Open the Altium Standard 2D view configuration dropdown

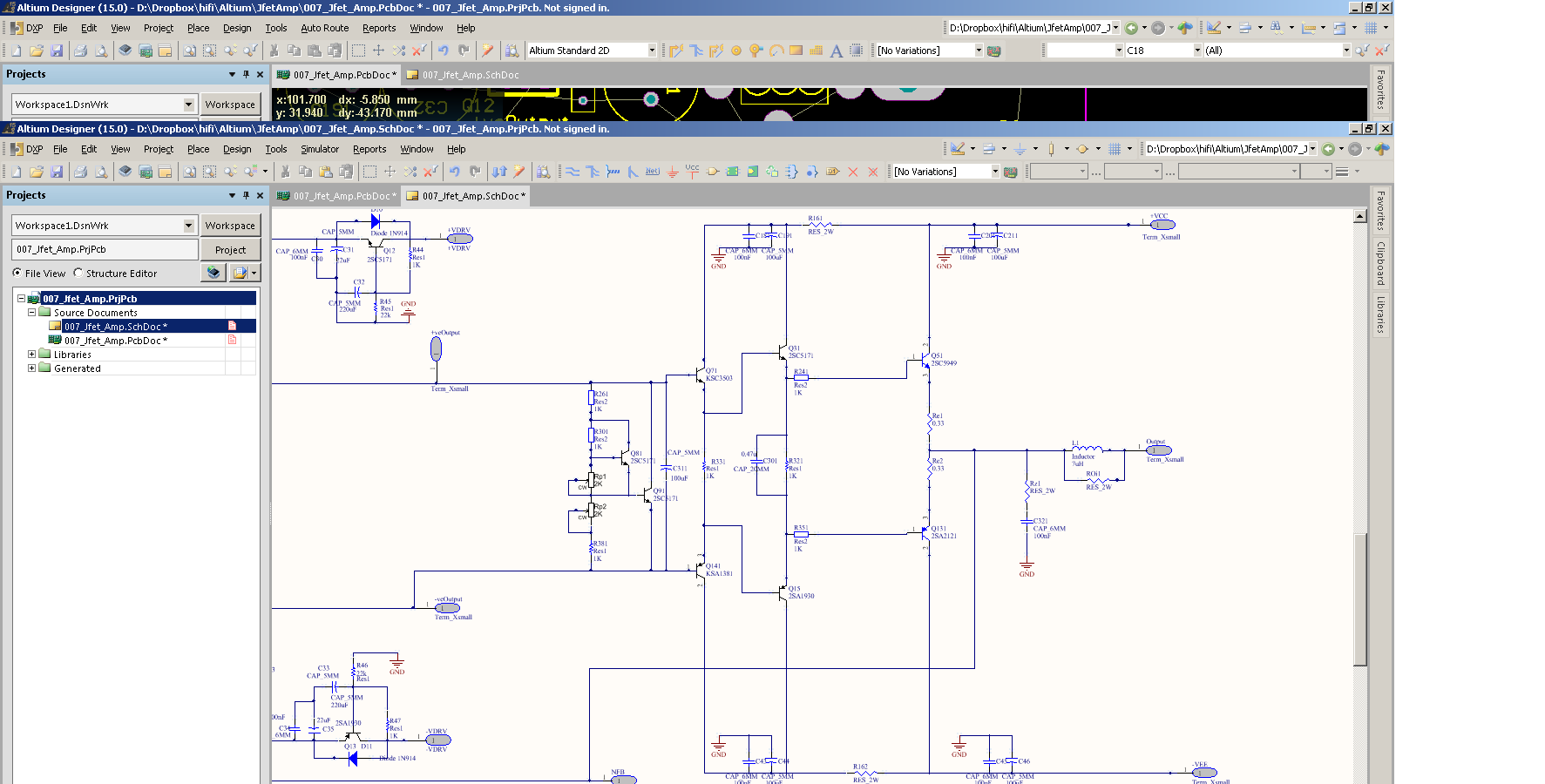(x=651, y=51)
